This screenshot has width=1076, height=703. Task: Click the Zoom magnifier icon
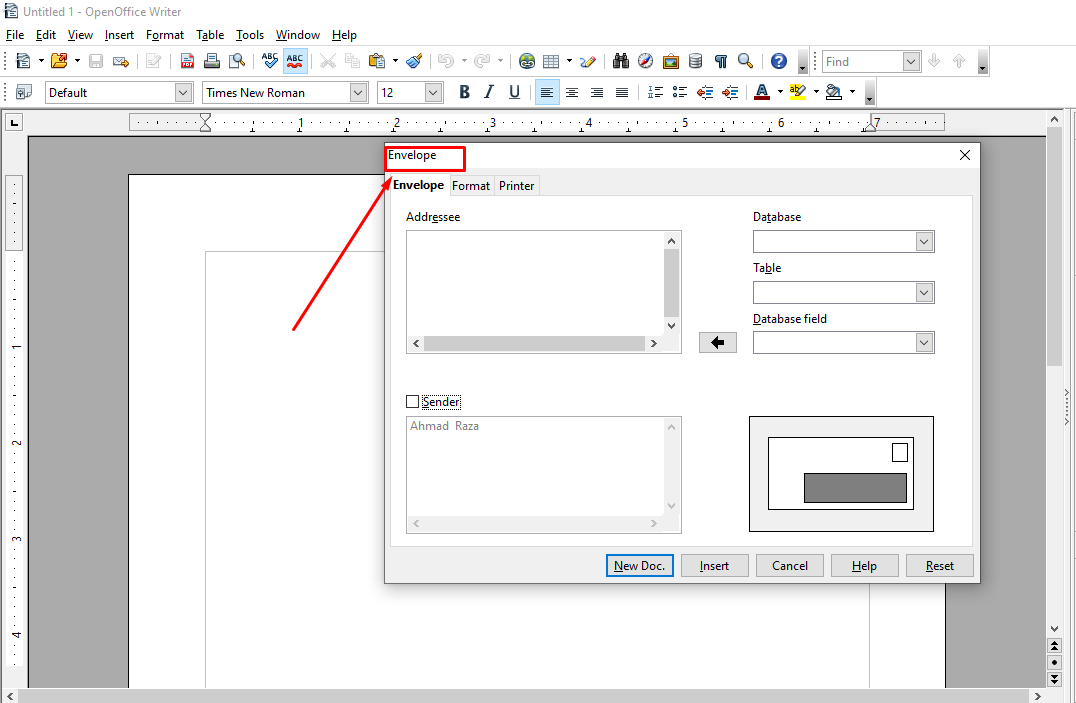[745, 61]
